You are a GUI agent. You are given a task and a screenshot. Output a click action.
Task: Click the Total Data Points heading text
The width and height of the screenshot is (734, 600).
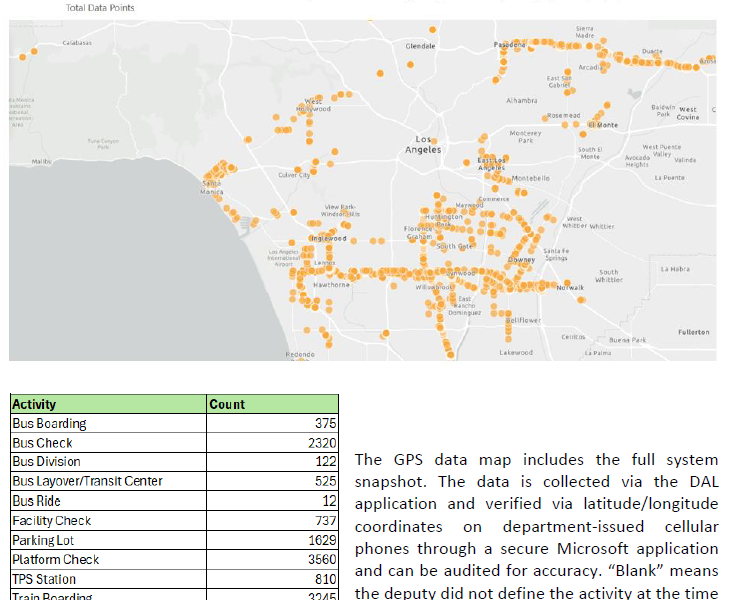tap(100, 7)
